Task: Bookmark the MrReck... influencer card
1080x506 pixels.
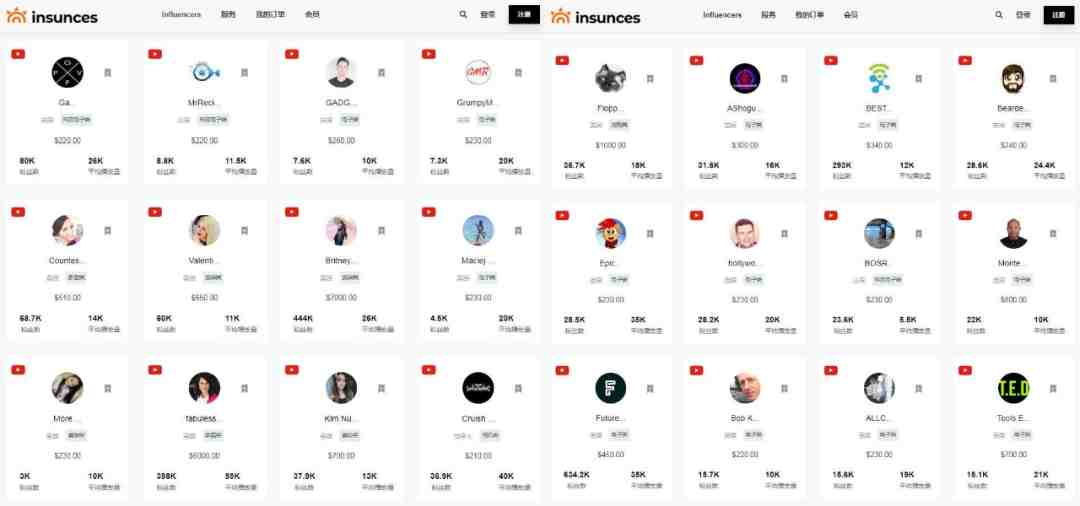Action: click(245, 73)
